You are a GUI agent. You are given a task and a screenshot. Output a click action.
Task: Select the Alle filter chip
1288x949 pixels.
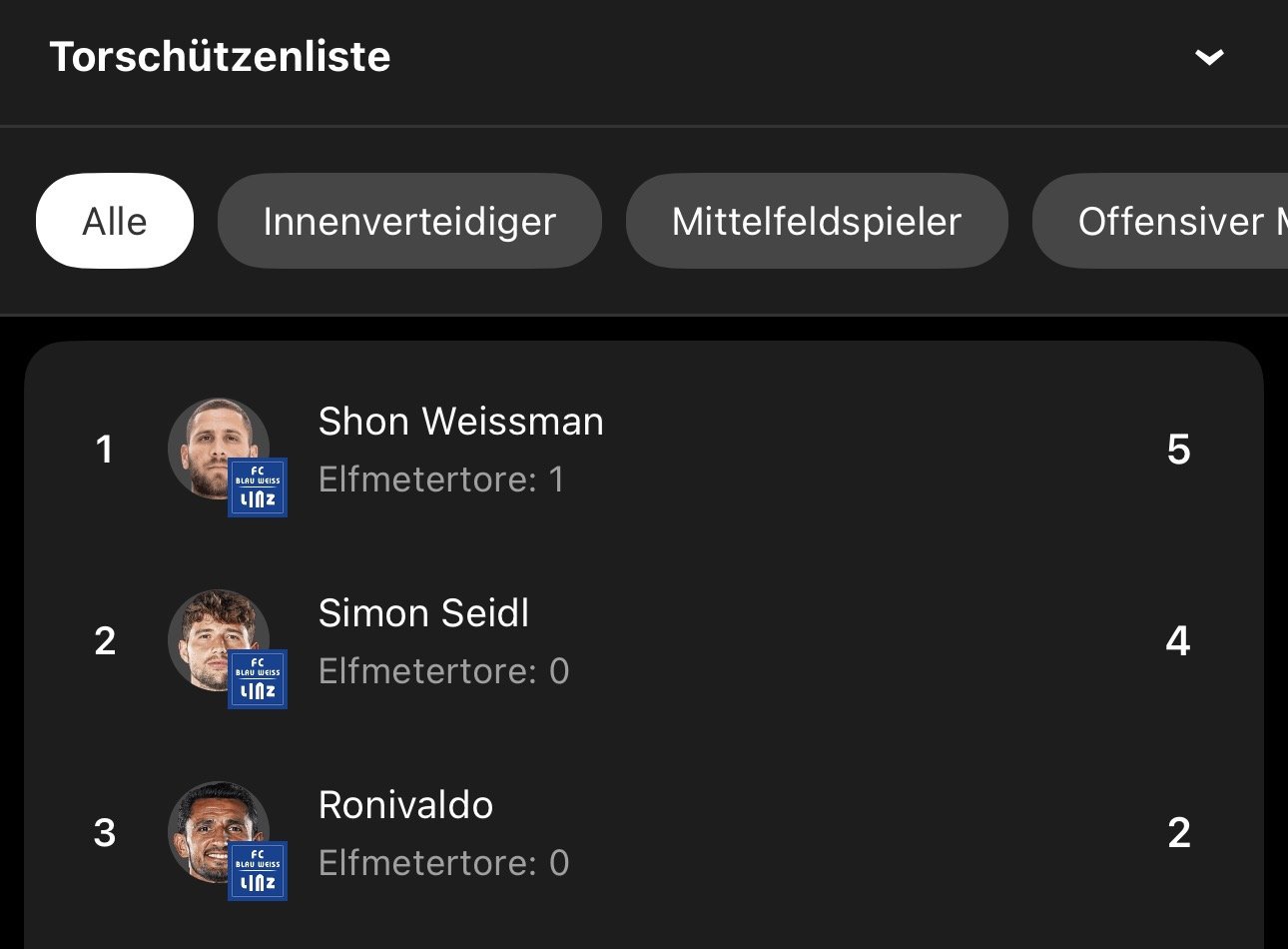pos(115,221)
